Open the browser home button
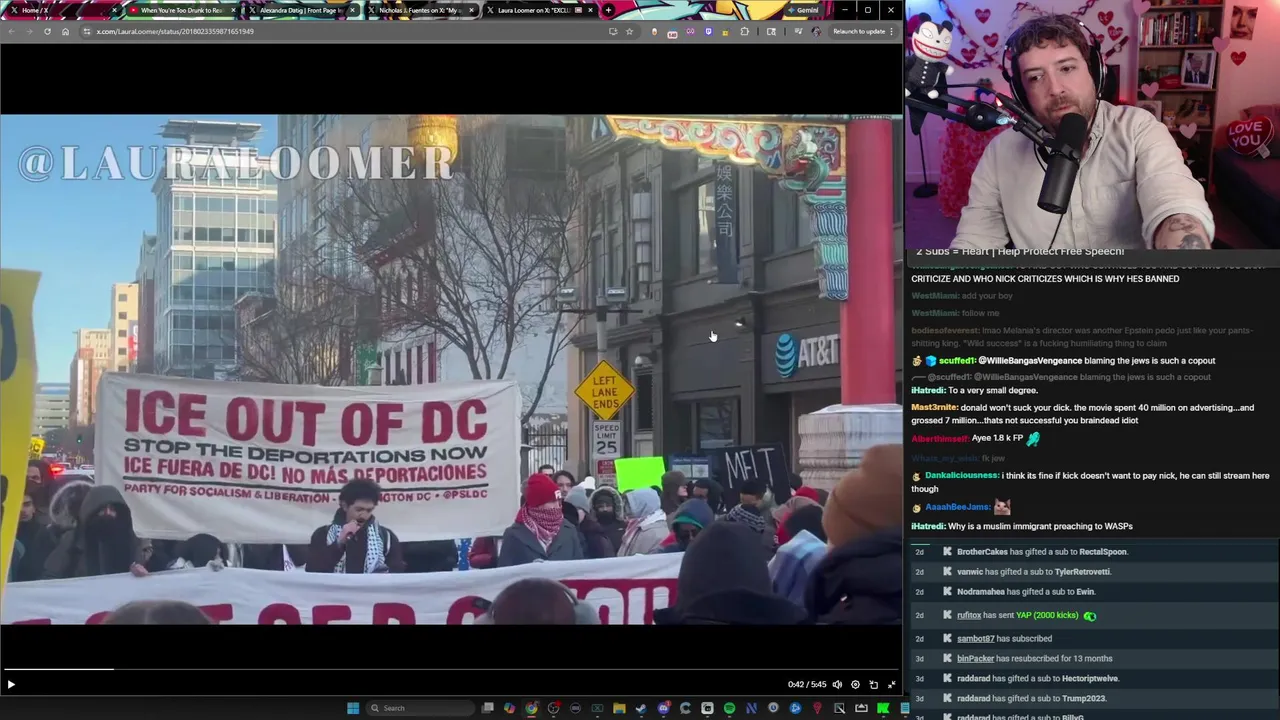The height and width of the screenshot is (720, 1280). [x=65, y=31]
